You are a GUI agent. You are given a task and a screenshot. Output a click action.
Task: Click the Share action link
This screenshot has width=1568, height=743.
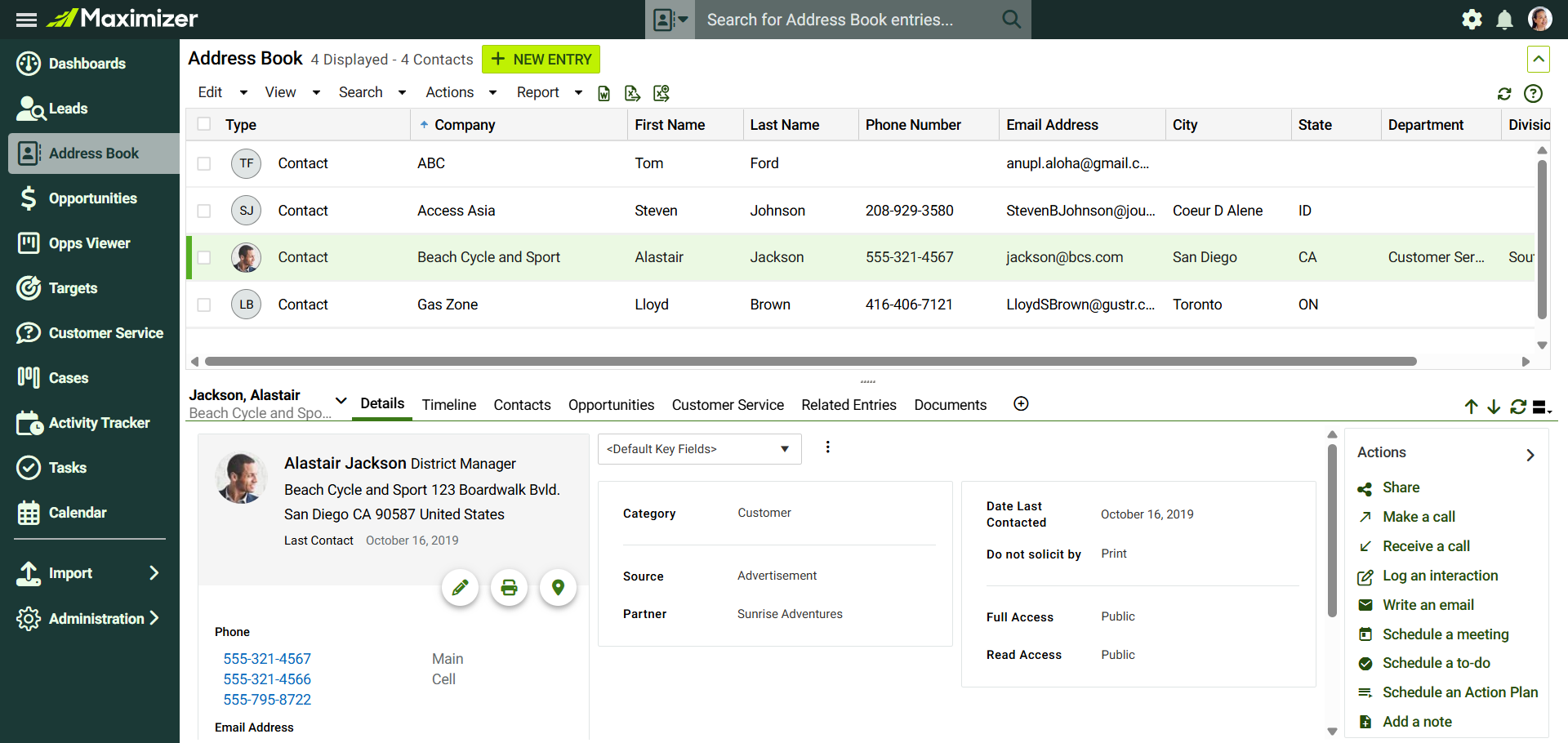[1401, 487]
